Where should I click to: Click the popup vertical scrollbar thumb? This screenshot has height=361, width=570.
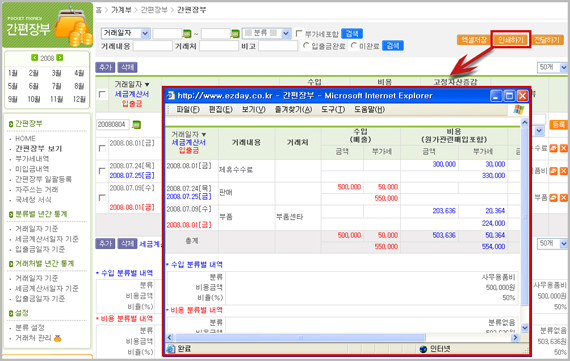point(525,217)
